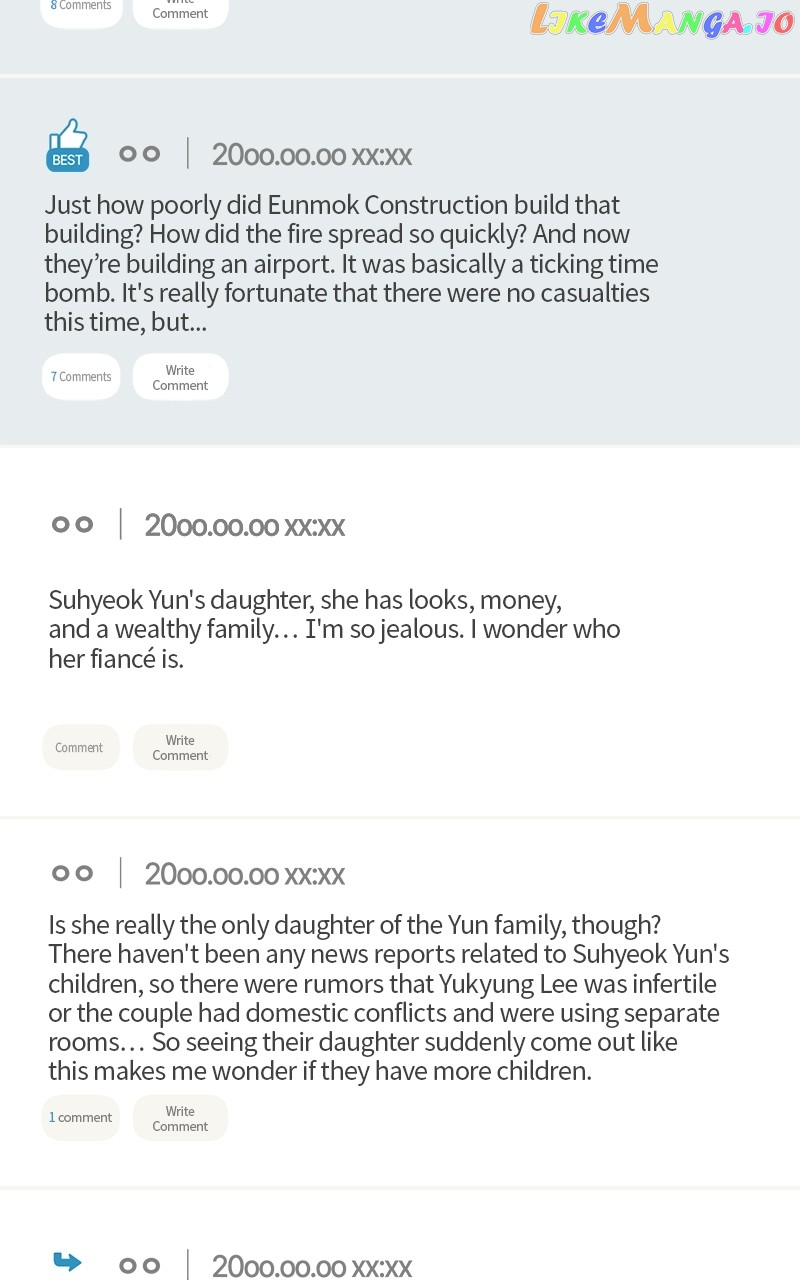
Task: Write a comment on the Eunmok Construction post
Action: pos(180,377)
